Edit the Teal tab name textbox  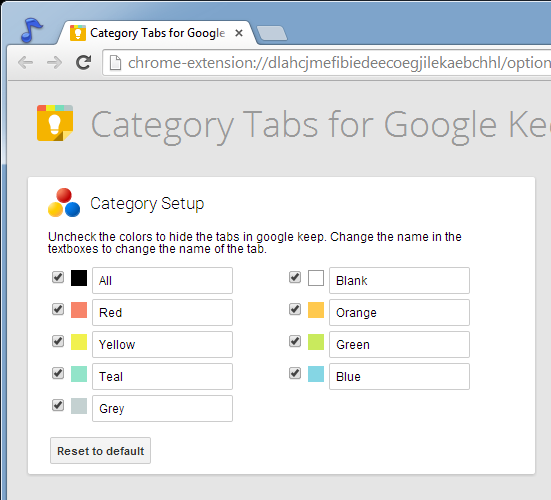click(162, 376)
